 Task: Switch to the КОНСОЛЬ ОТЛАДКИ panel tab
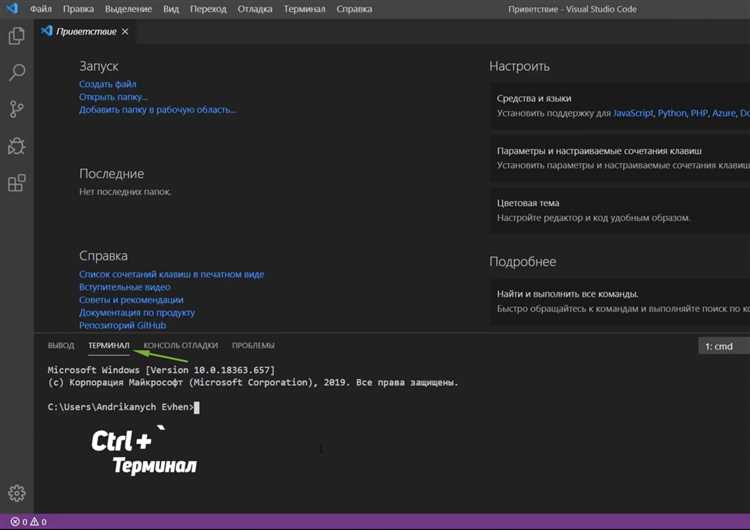181,345
